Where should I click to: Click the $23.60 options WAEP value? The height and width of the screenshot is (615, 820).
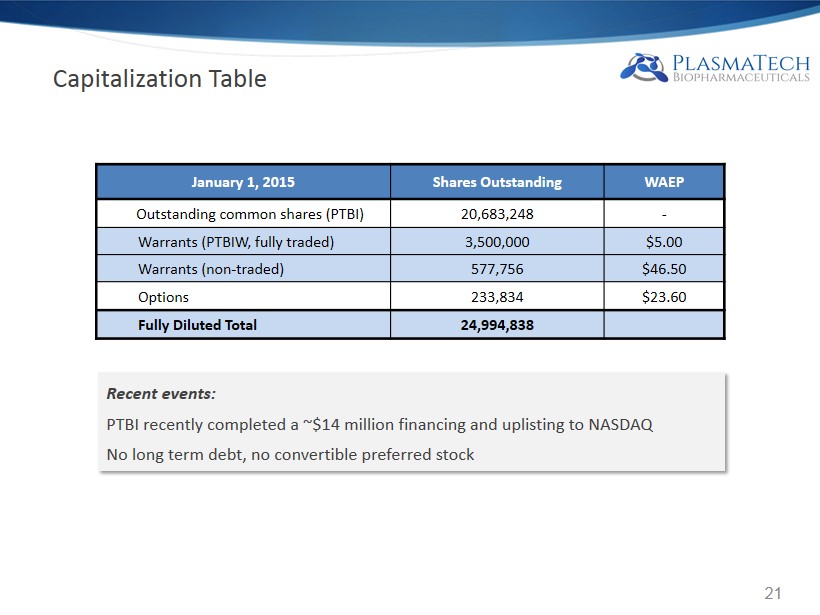point(664,297)
